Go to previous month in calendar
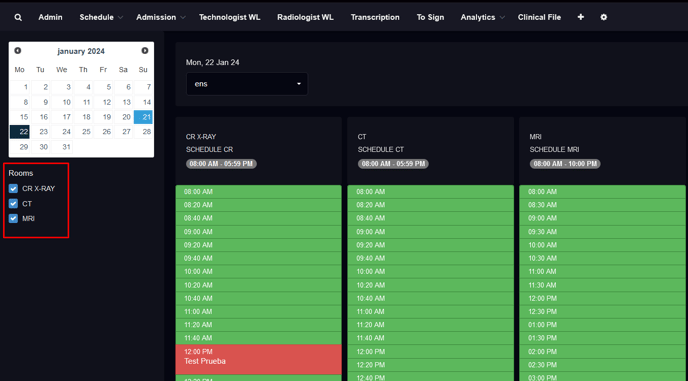 pyautogui.click(x=18, y=51)
